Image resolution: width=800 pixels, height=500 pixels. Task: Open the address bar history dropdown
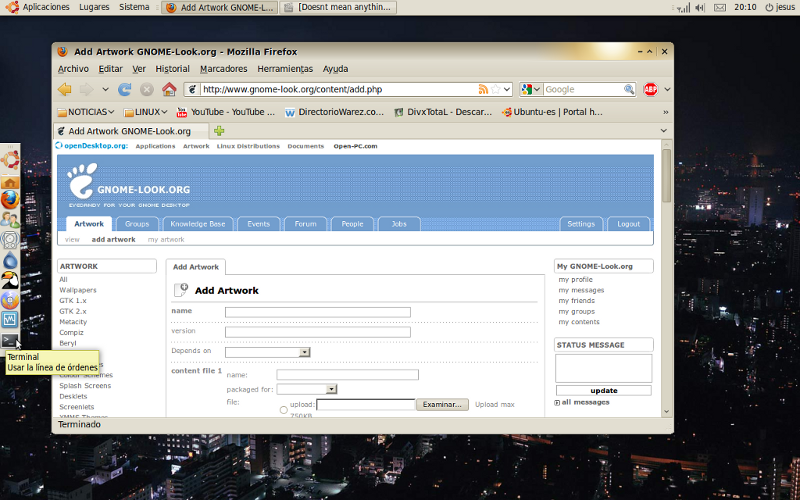click(x=507, y=89)
